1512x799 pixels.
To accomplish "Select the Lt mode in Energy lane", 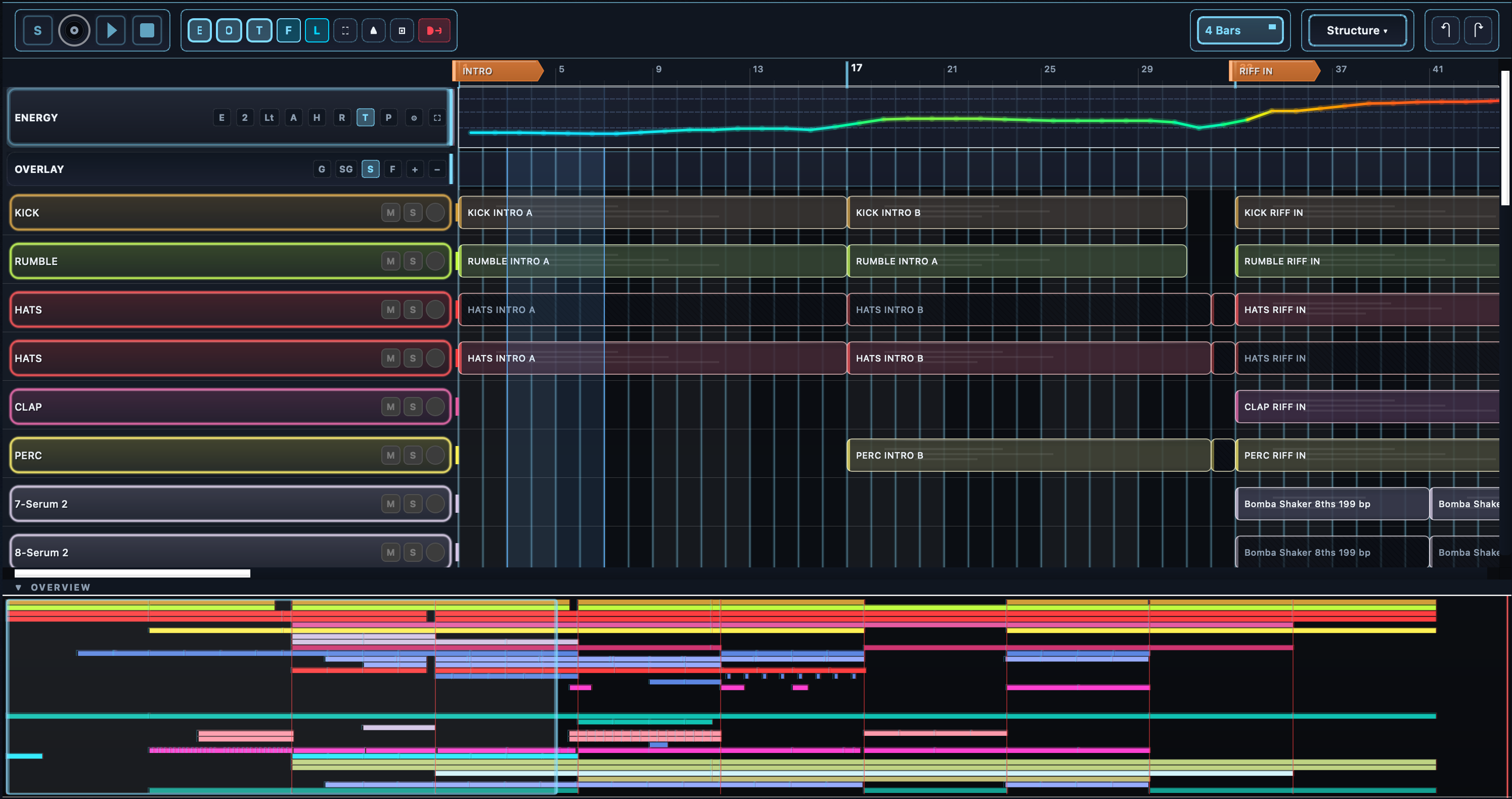I will point(269,117).
